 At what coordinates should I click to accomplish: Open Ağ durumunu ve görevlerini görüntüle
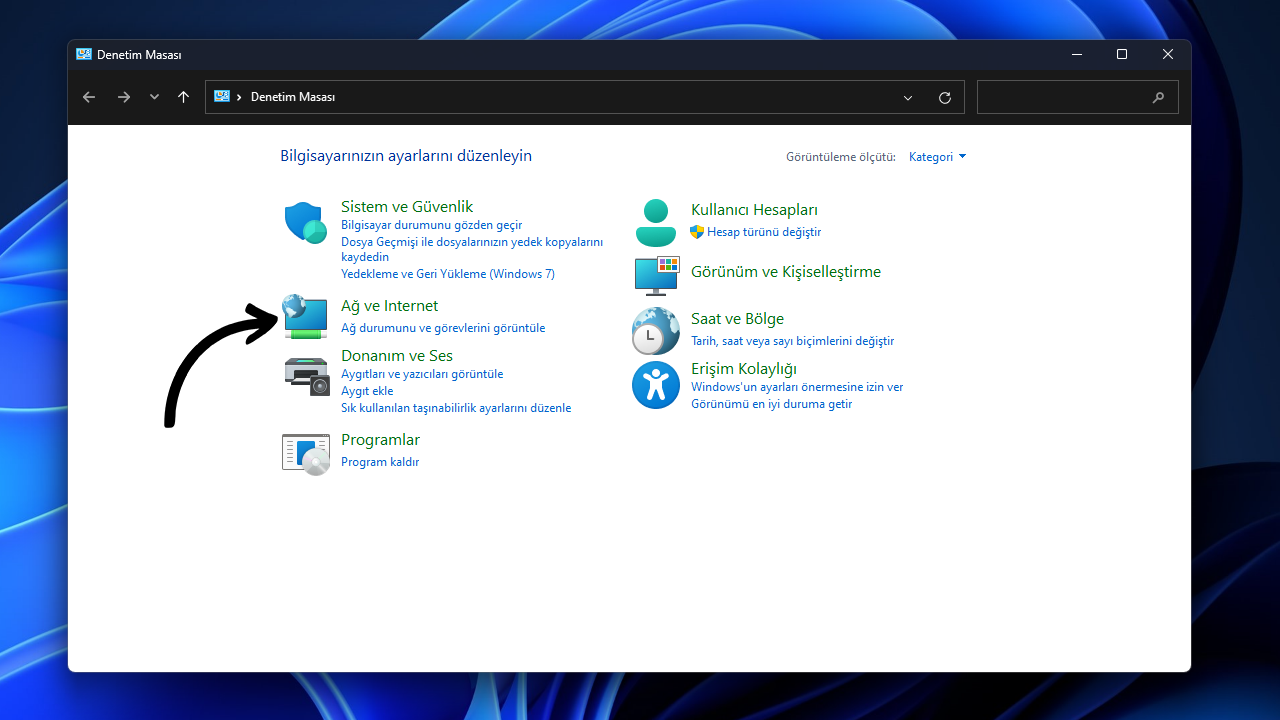point(443,327)
